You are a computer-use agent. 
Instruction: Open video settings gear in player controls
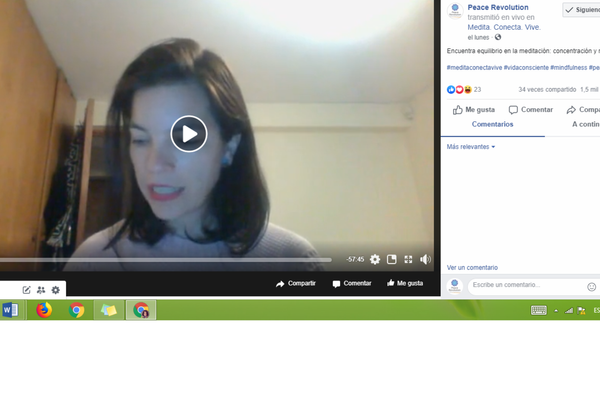tap(375, 260)
